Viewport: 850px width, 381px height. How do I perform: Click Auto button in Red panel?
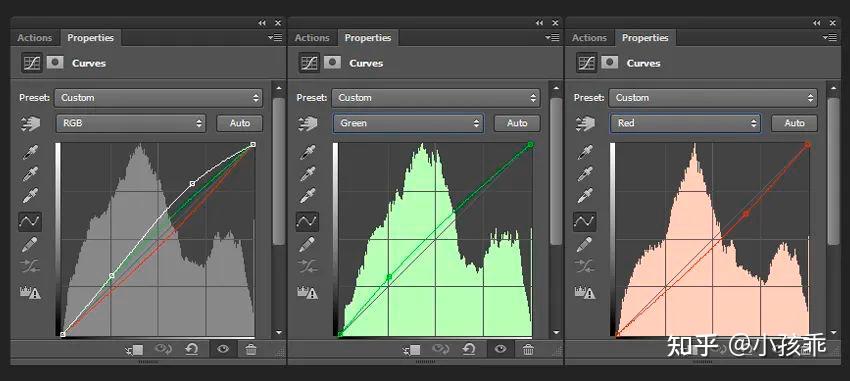coord(795,123)
